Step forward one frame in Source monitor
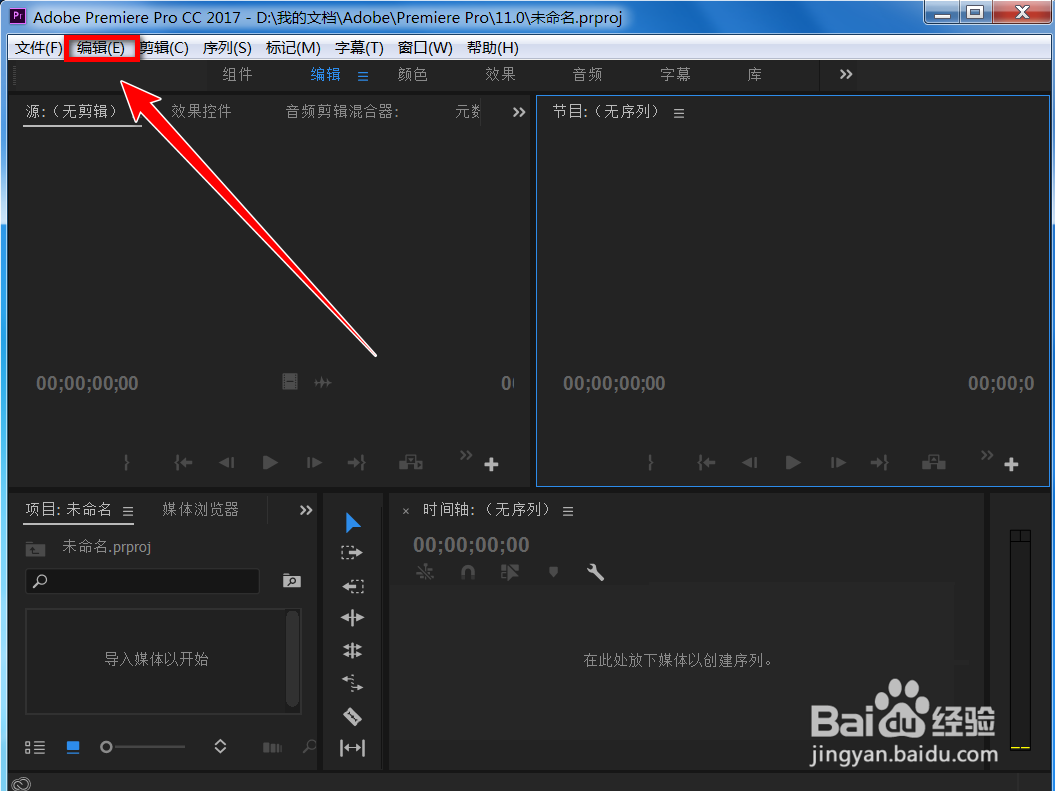1055x791 pixels. [314, 463]
